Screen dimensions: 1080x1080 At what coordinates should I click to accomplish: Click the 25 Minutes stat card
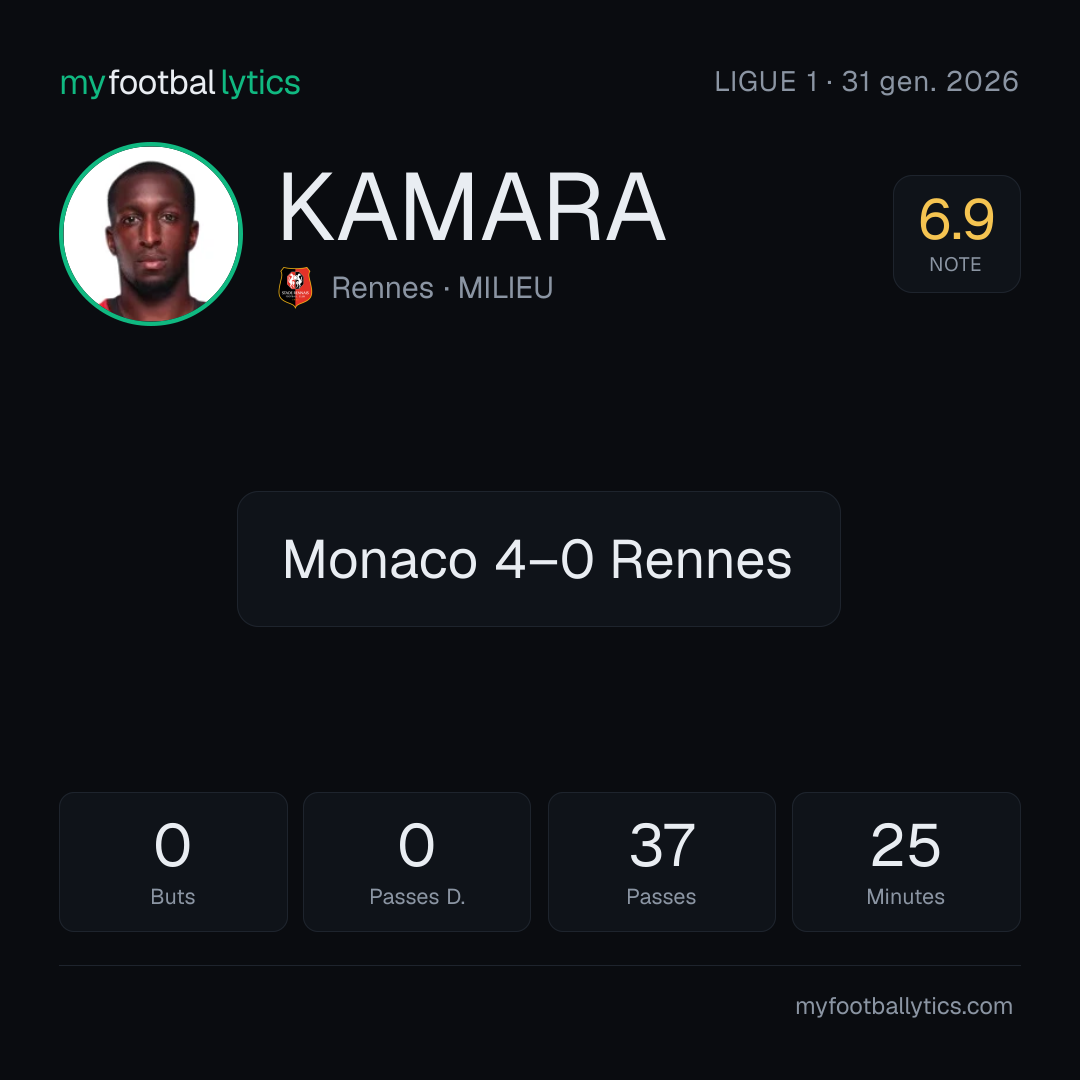(x=906, y=862)
